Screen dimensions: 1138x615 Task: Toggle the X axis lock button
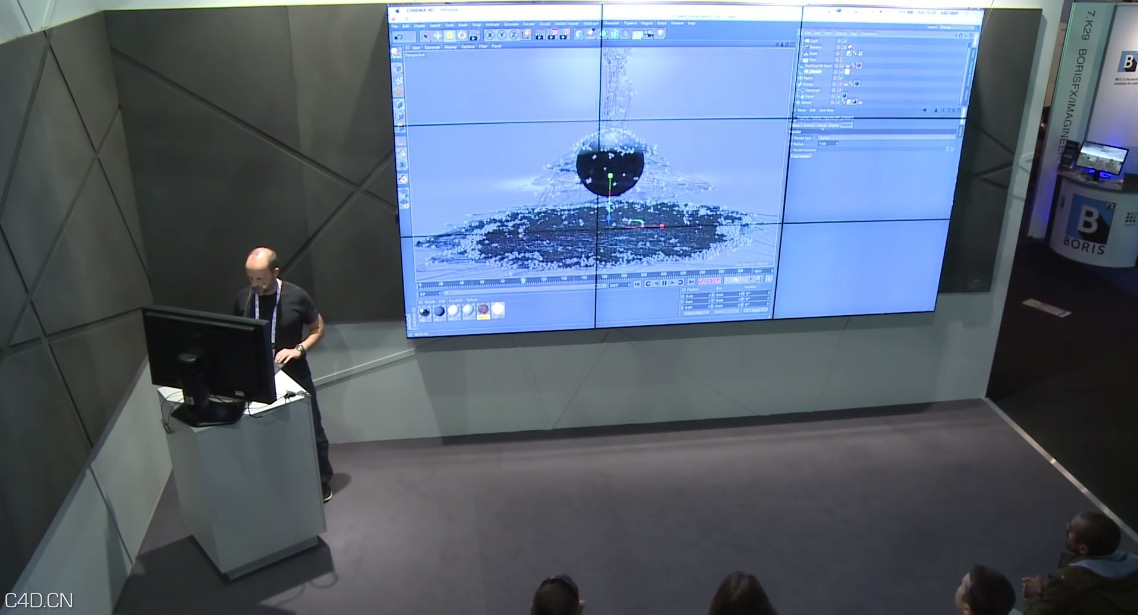(x=489, y=34)
